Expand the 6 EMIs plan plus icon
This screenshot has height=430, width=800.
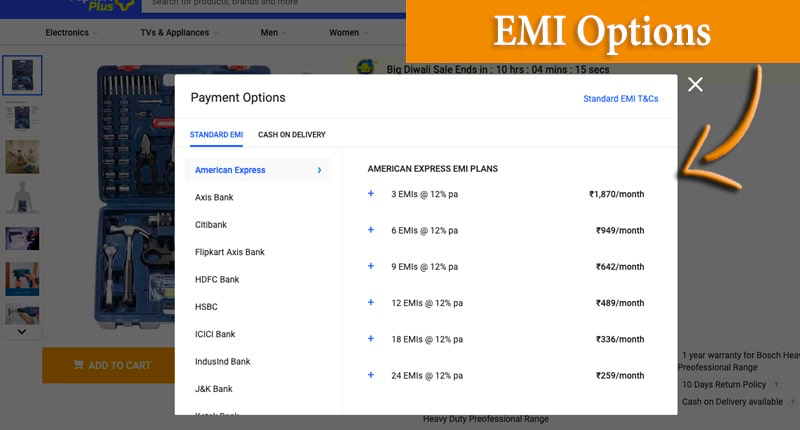tap(371, 230)
